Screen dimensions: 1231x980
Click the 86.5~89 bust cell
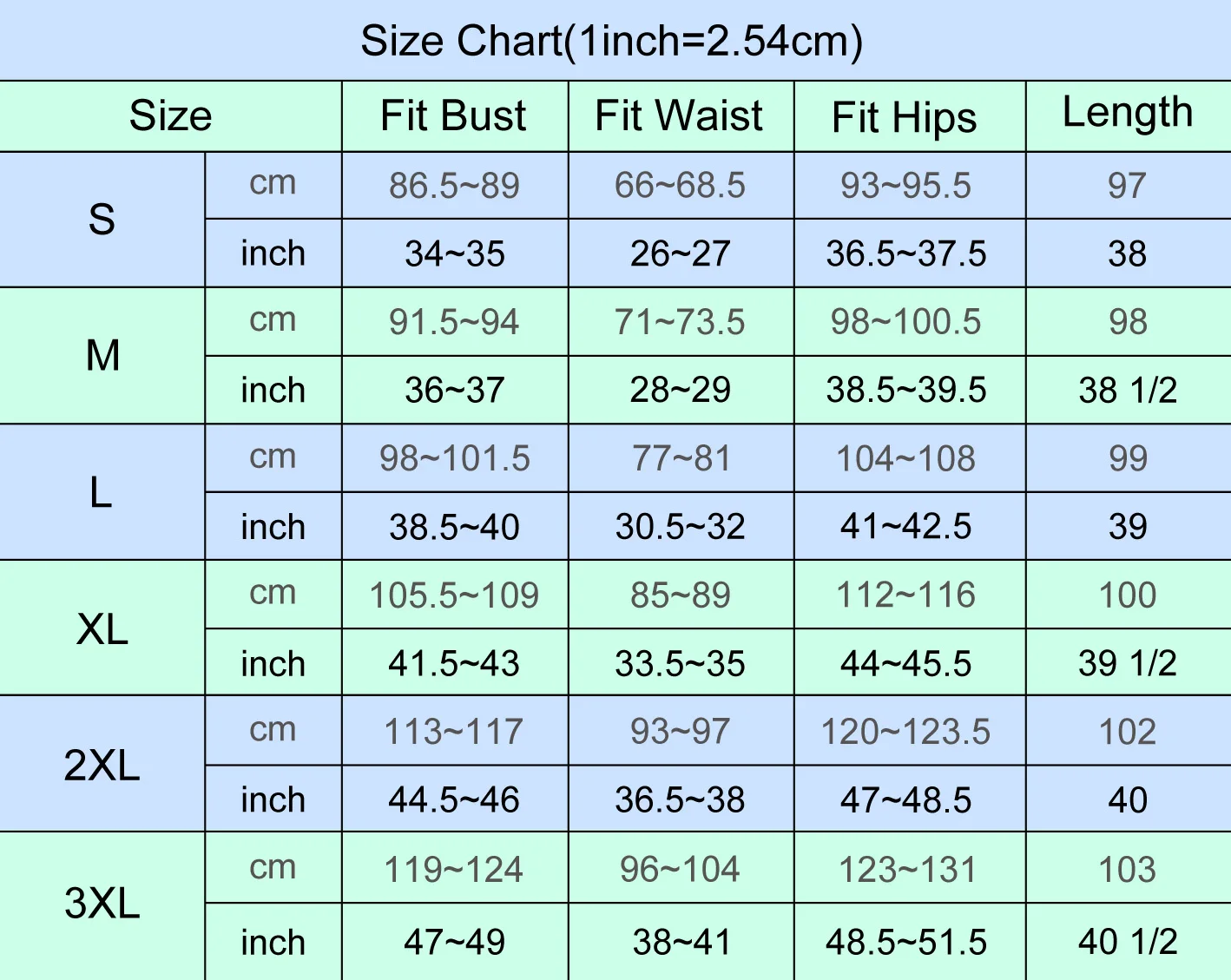[x=454, y=186]
